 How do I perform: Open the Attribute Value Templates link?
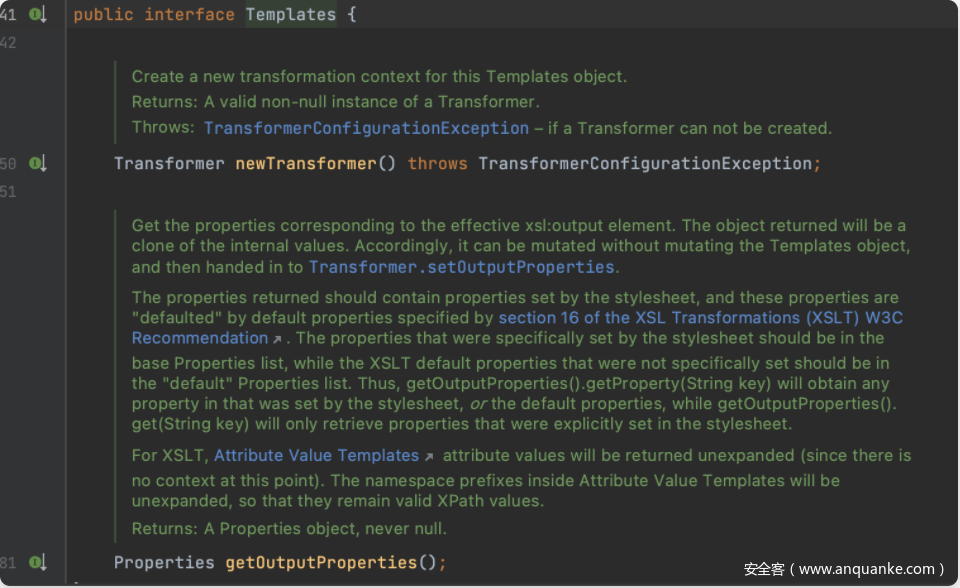pyautogui.click(x=316, y=456)
